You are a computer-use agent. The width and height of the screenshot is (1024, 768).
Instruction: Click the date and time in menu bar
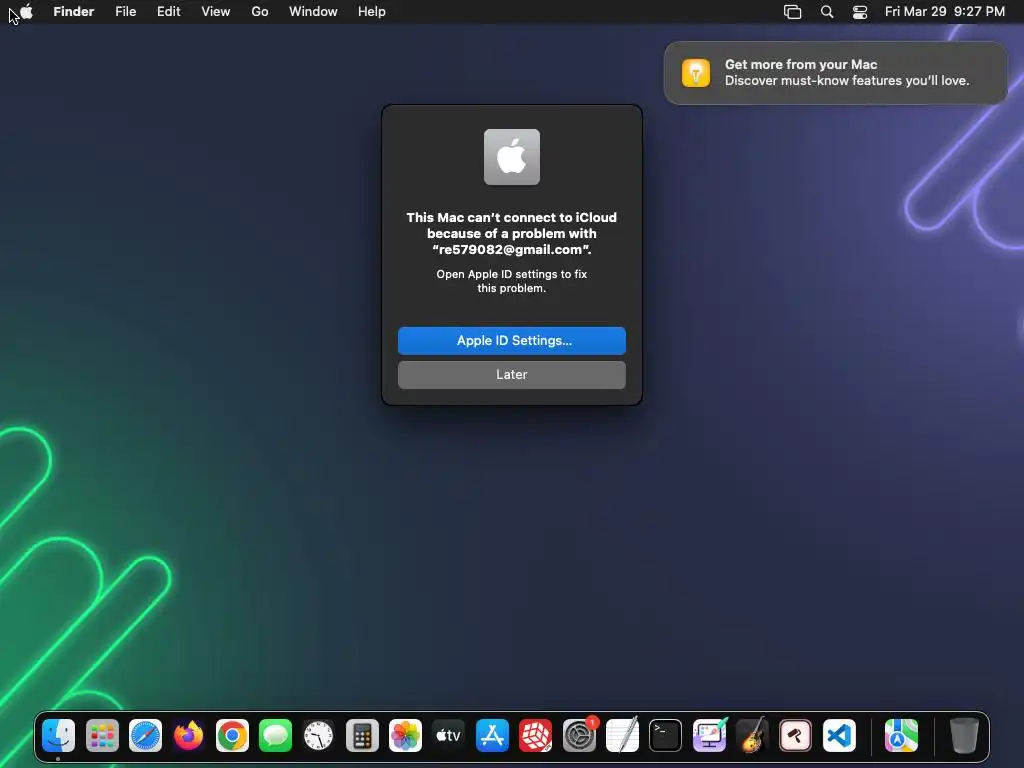pos(944,12)
